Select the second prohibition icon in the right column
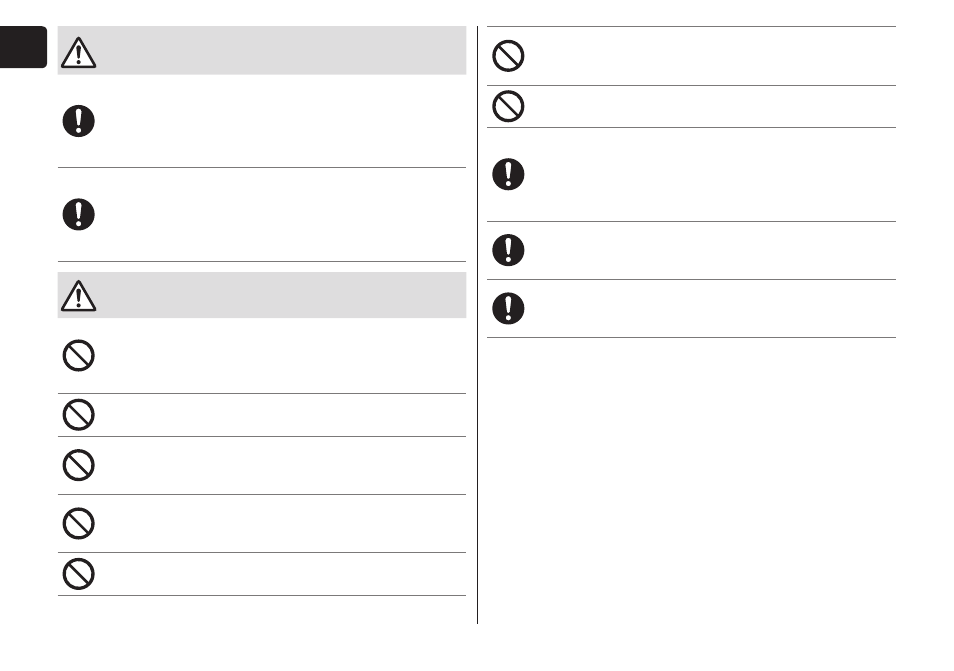 pos(508,106)
